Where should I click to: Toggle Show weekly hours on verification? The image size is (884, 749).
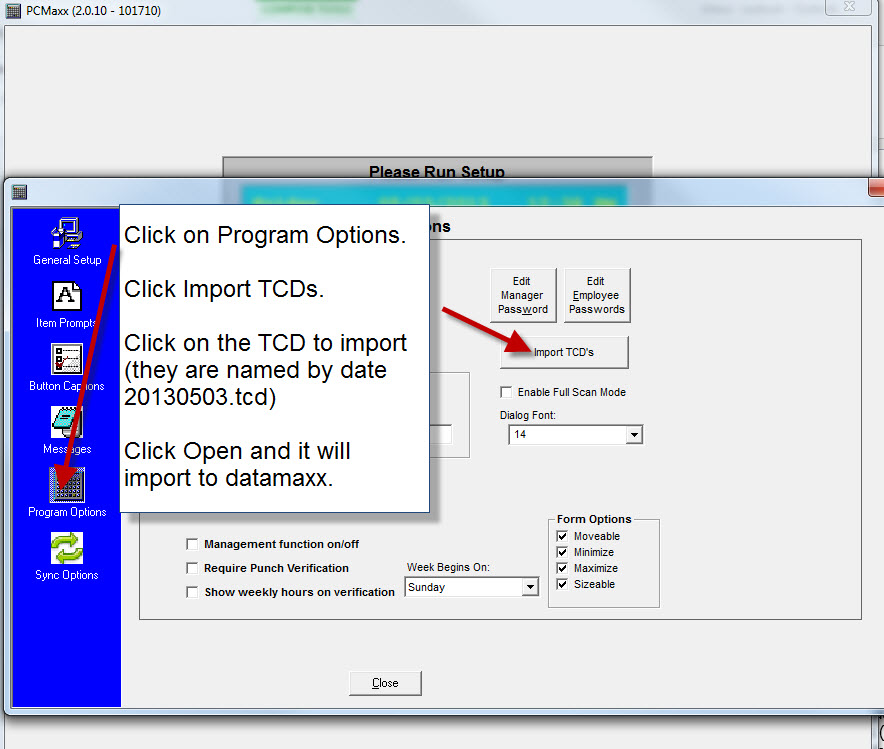click(x=192, y=592)
